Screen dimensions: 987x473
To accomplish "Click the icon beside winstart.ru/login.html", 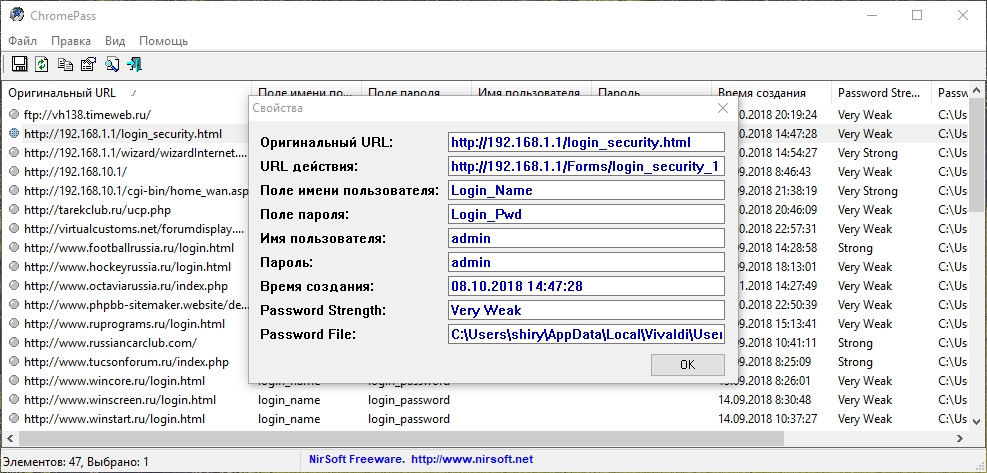I will (x=15, y=418).
